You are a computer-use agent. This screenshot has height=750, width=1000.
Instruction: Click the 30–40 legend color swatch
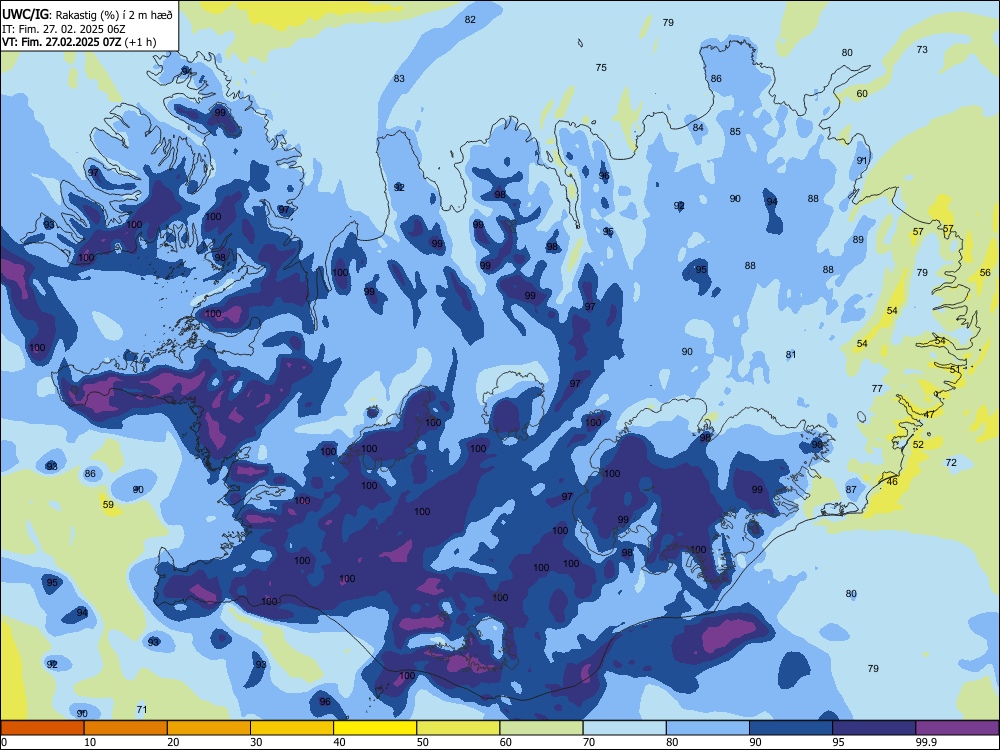point(292,728)
